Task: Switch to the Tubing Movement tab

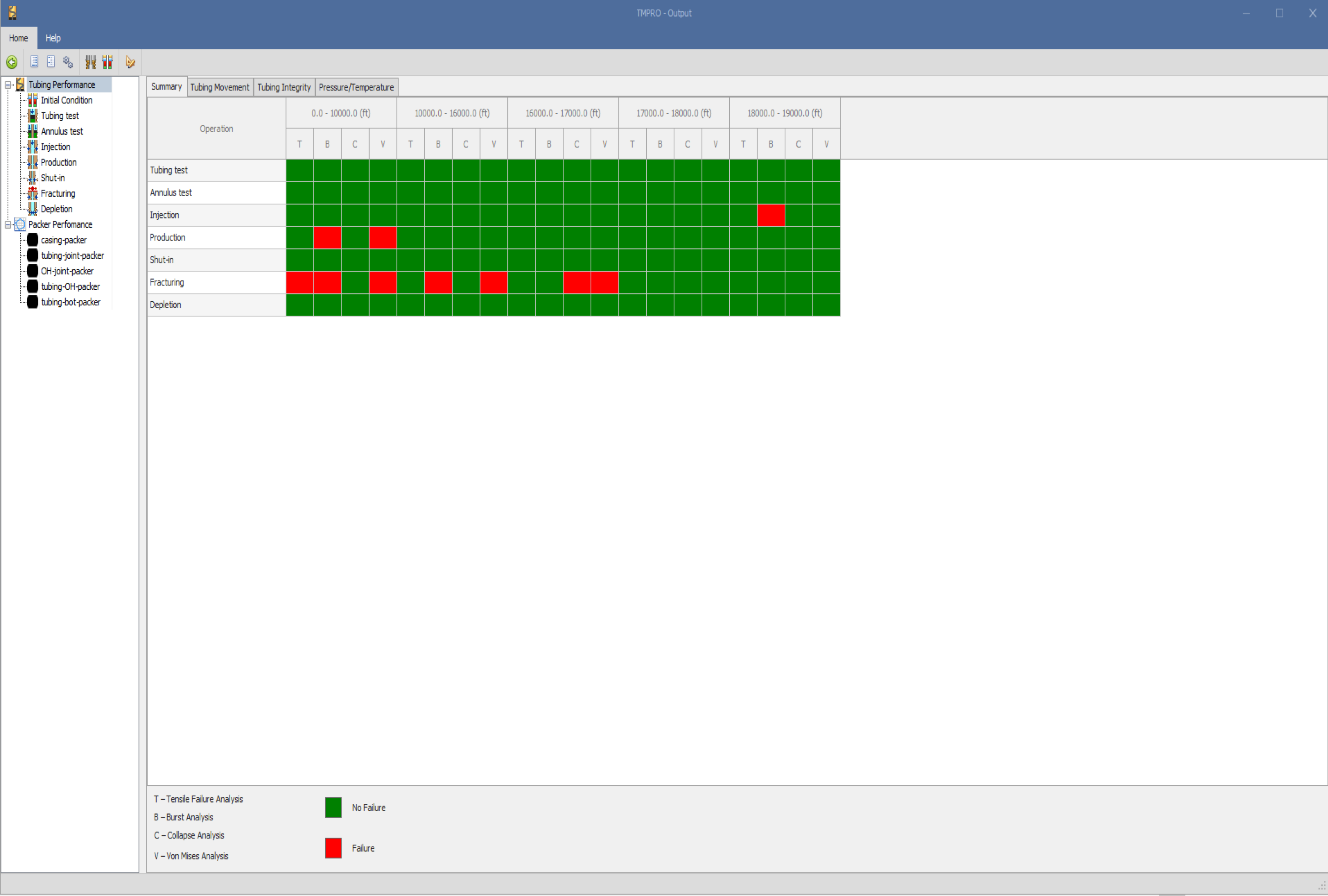Action: click(x=220, y=87)
